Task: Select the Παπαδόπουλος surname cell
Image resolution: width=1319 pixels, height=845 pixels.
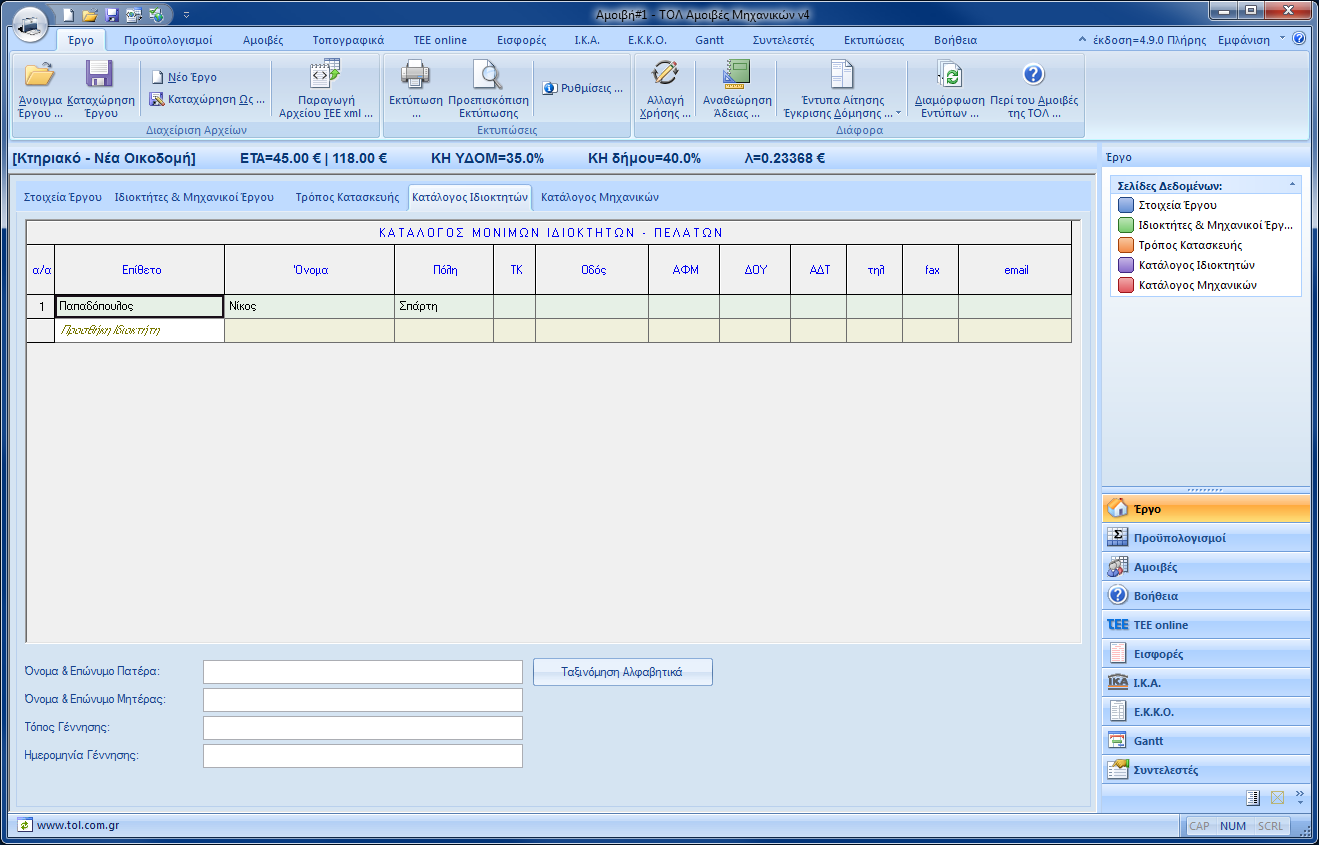Action: (139, 306)
